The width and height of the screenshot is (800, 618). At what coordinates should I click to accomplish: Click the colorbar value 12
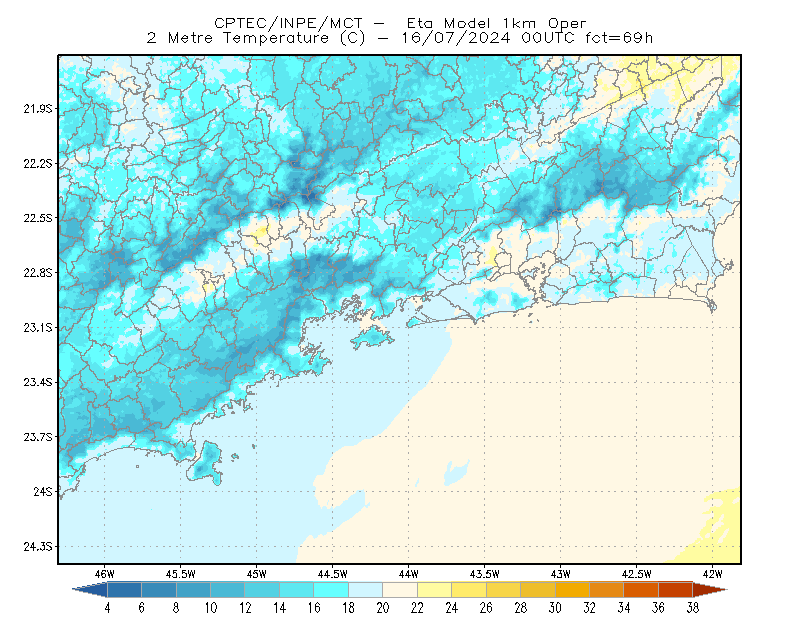[x=245, y=608]
